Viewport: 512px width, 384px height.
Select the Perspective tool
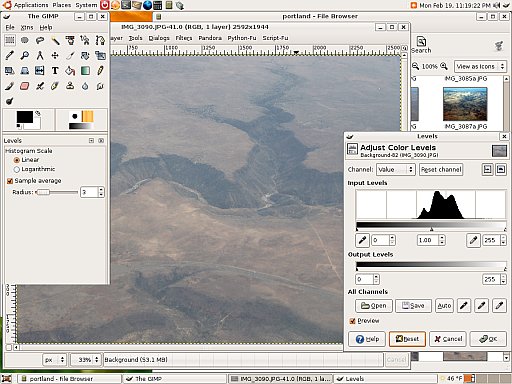click(x=25, y=71)
